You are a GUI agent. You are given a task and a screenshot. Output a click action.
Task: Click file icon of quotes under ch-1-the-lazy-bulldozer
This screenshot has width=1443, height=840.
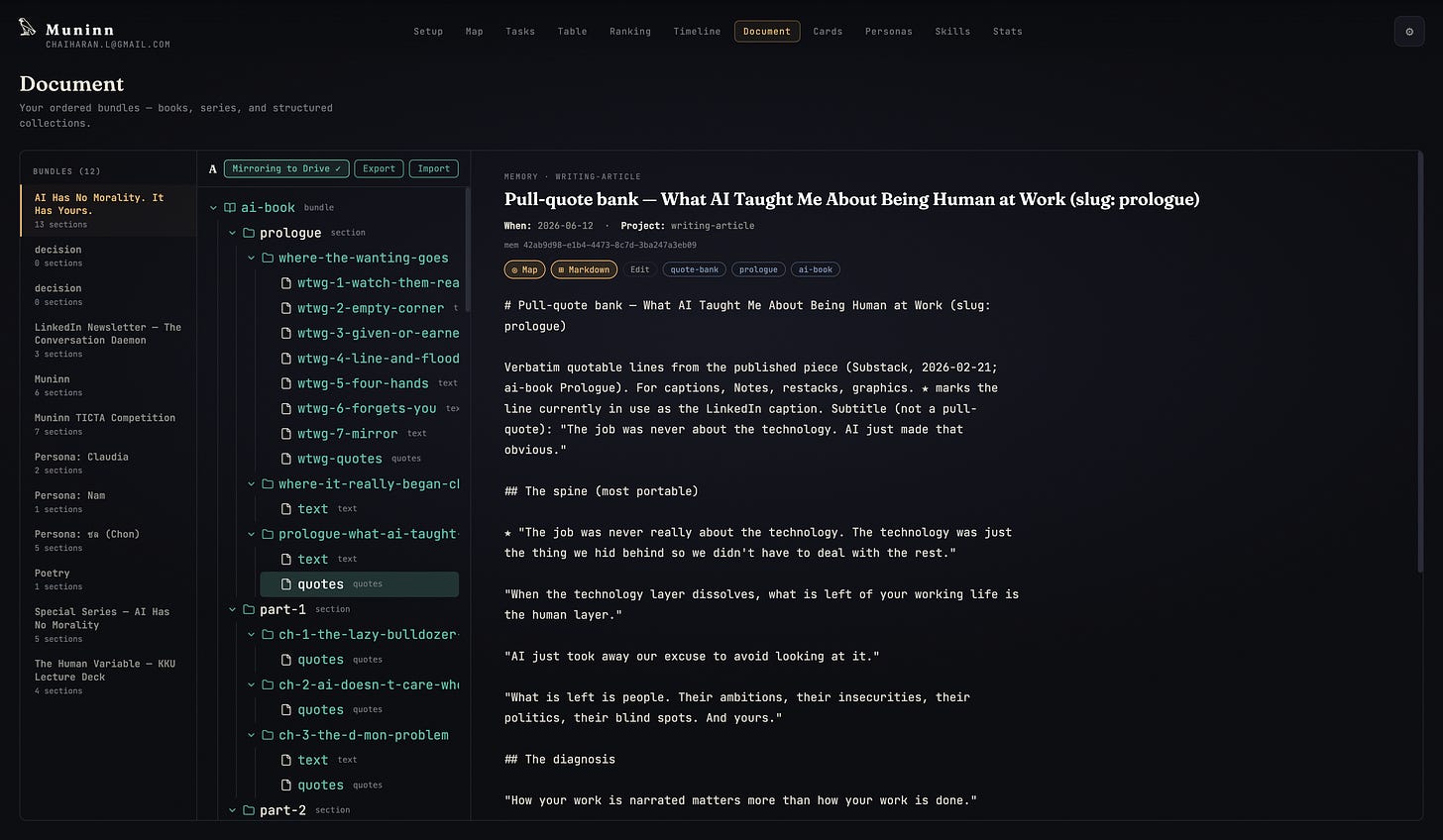286,660
